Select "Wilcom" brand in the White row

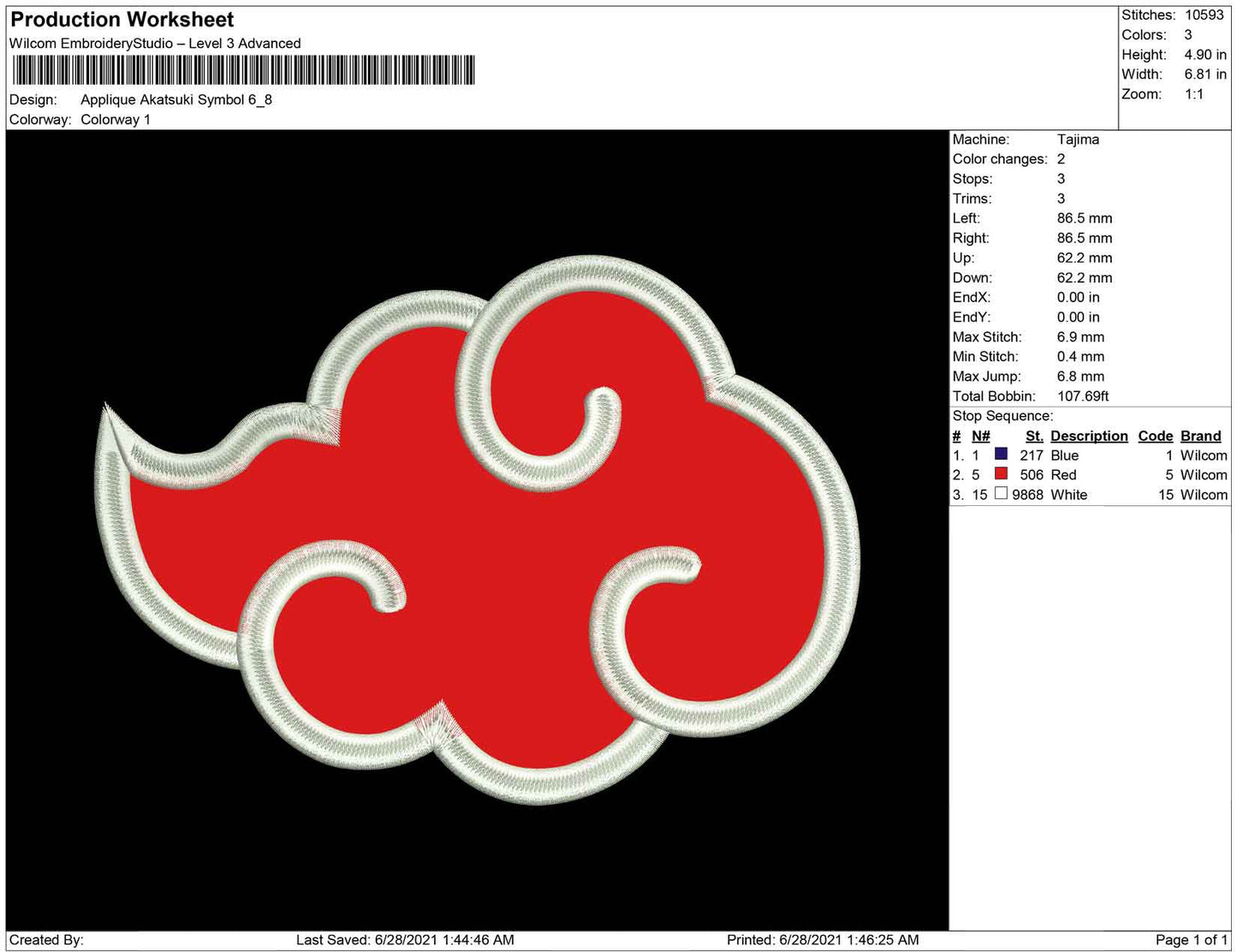[x=1204, y=495]
